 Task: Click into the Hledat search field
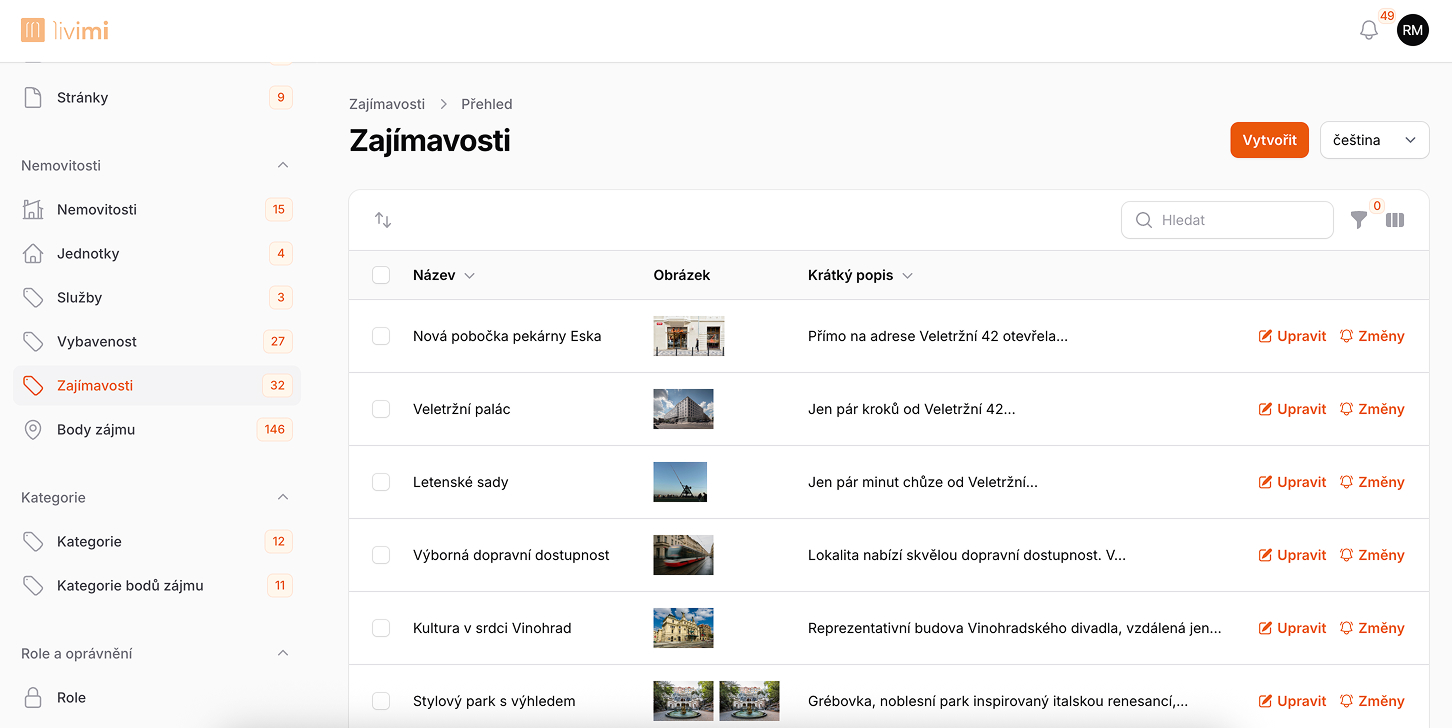[x=1227, y=220]
